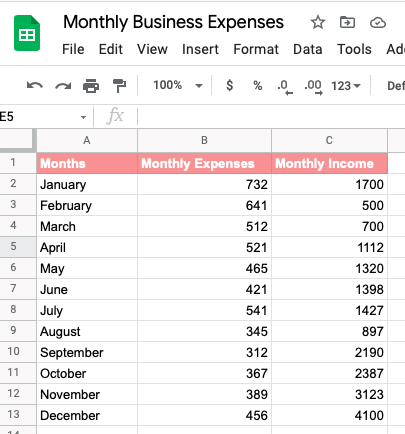Select the September cell
The height and width of the screenshot is (434, 405).
click(87, 352)
